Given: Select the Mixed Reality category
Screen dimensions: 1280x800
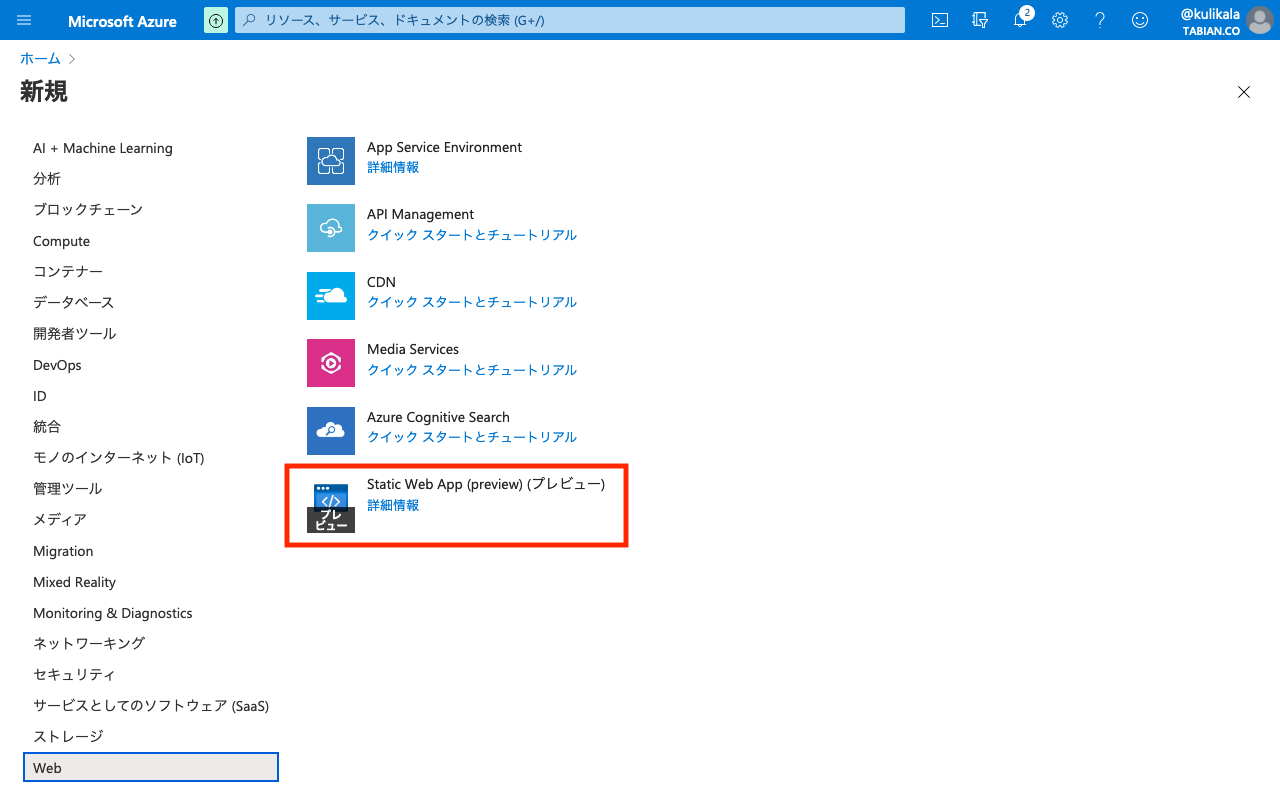Looking at the screenshot, I should pyautogui.click(x=74, y=582).
